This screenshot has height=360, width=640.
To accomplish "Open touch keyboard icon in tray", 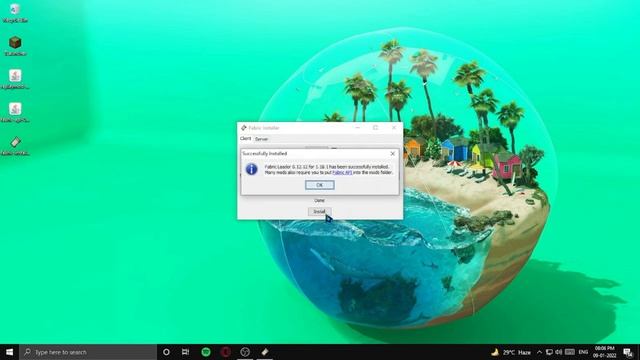I will point(570,352).
